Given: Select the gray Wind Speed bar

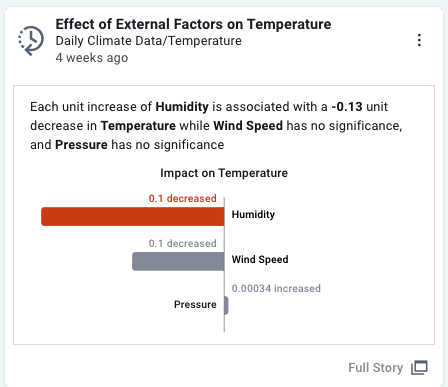Looking at the screenshot, I should 178,261.
